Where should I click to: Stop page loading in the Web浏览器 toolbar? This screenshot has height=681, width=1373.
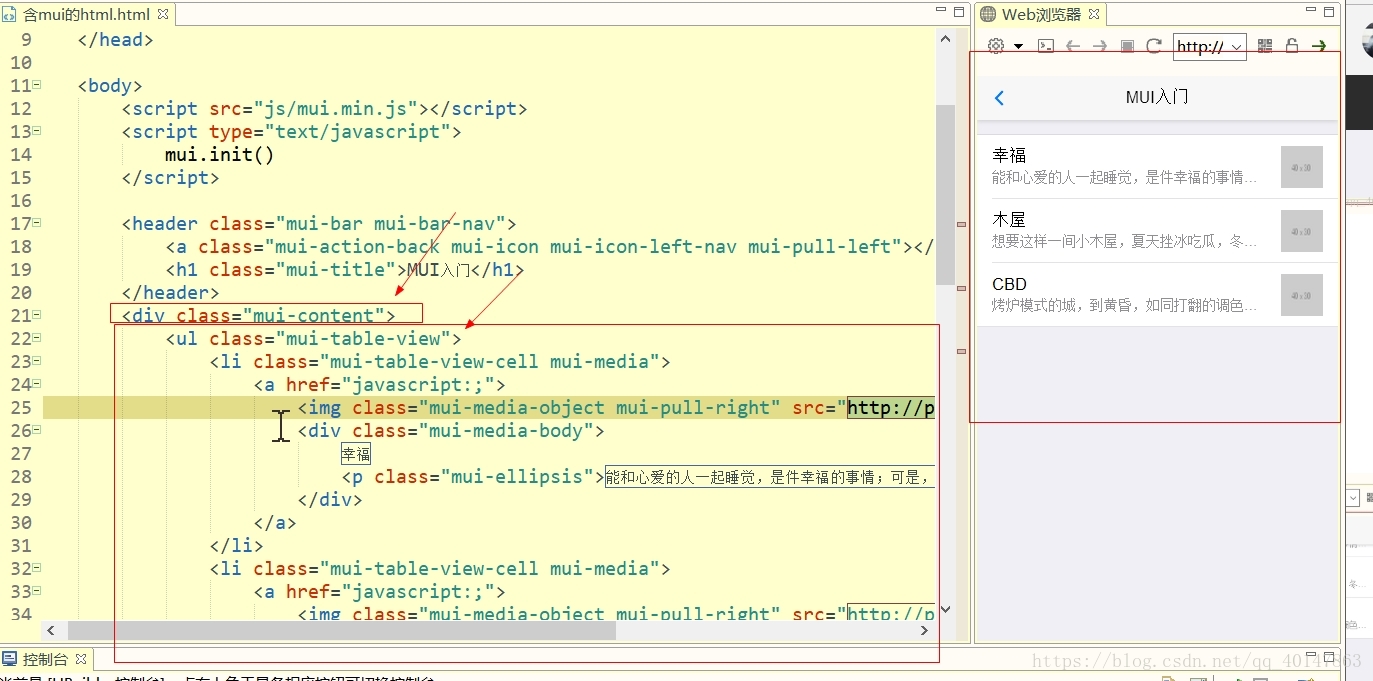click(1127, 46)
